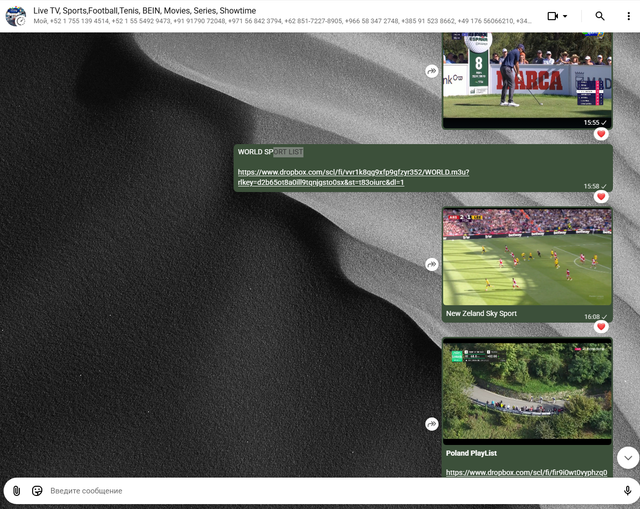The height and width of the screenshot is (509, 640).
Task: Select the WORLD SPORT LIST heading text
Action: point(270,152)
